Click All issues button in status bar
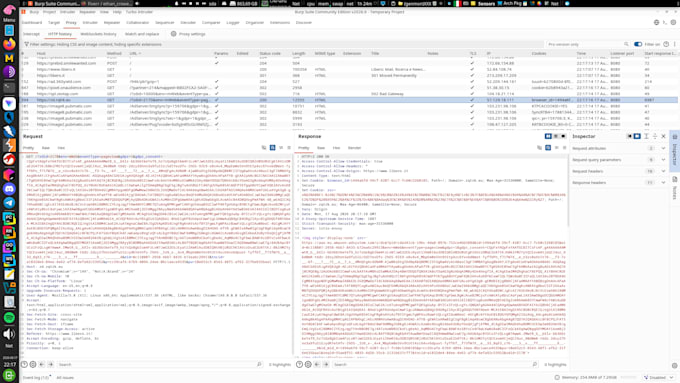This screenshot has width=680, height=383. (x=65, y=377)
